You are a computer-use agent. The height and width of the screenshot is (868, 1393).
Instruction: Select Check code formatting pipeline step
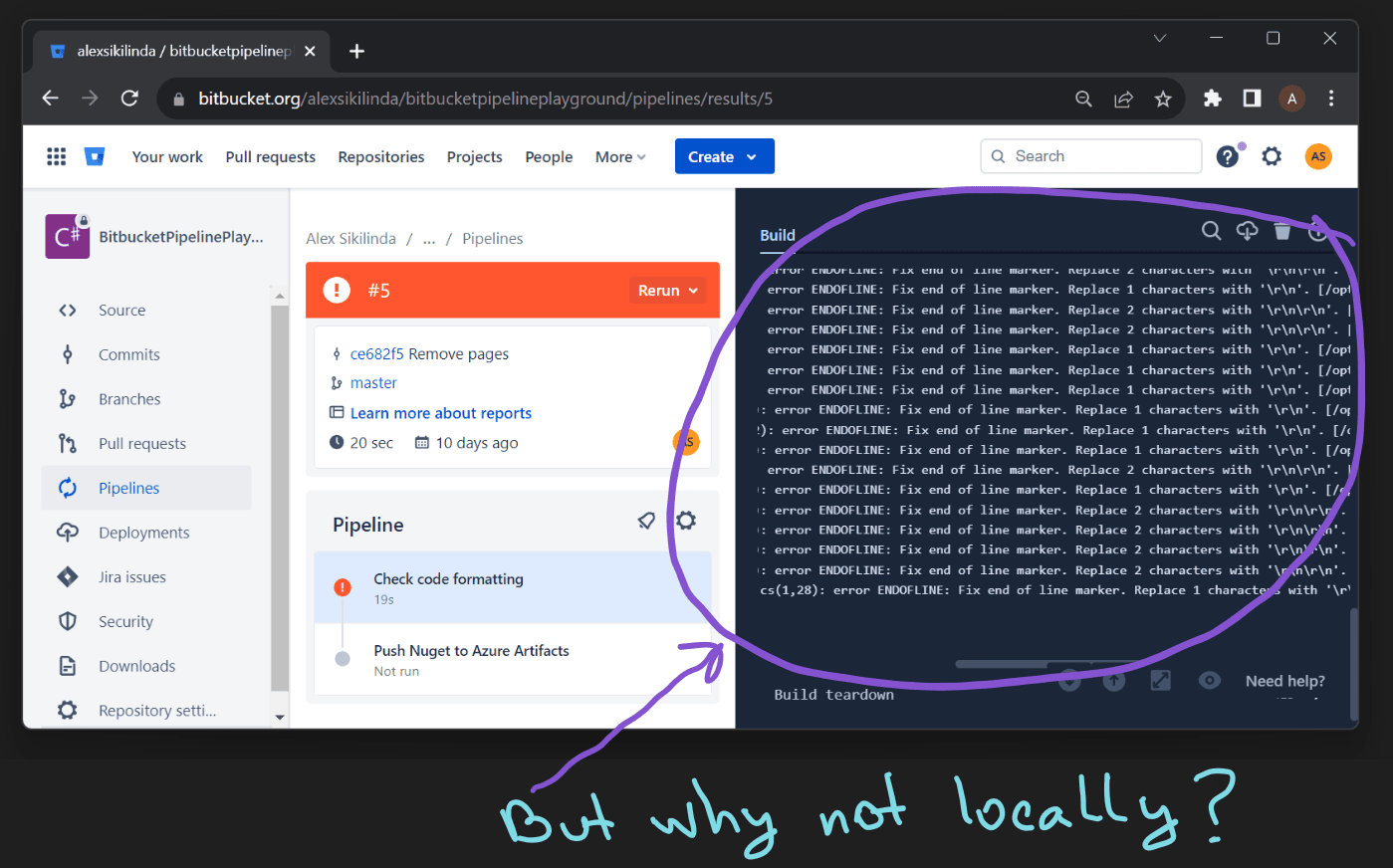click(x=513, y=587)
